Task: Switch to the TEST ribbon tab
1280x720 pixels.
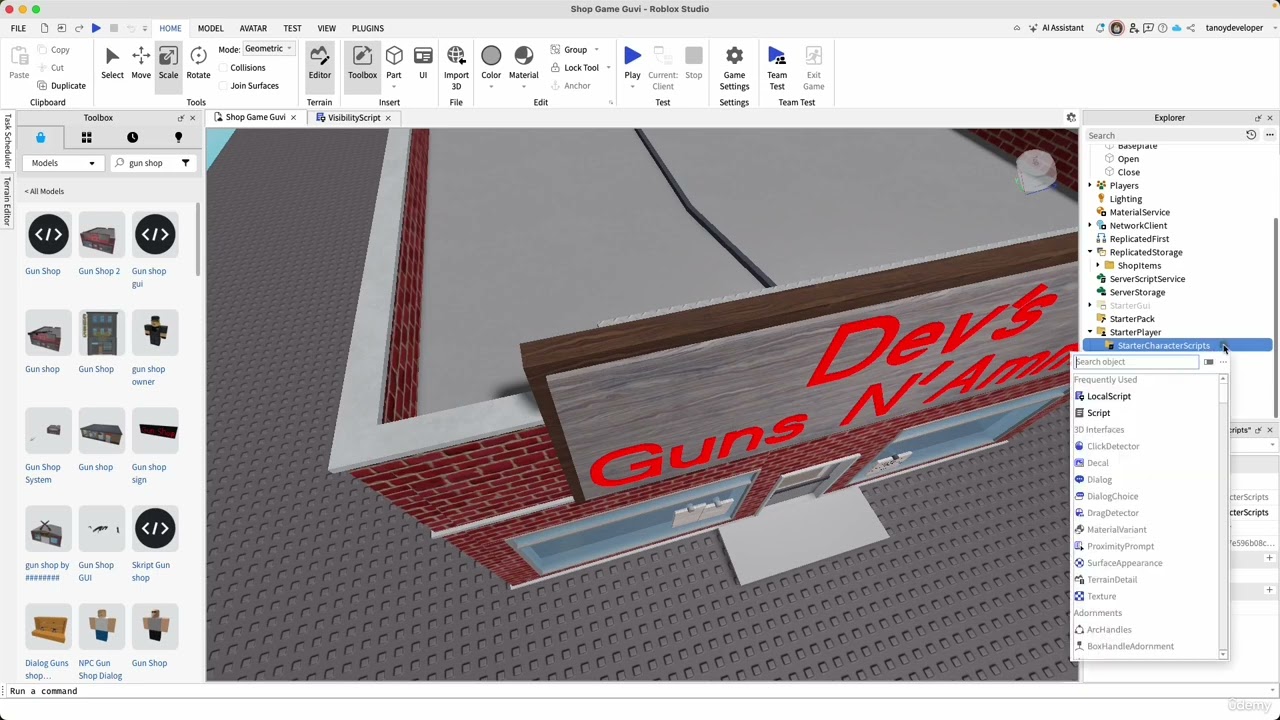Action: [x=292, y=28]
